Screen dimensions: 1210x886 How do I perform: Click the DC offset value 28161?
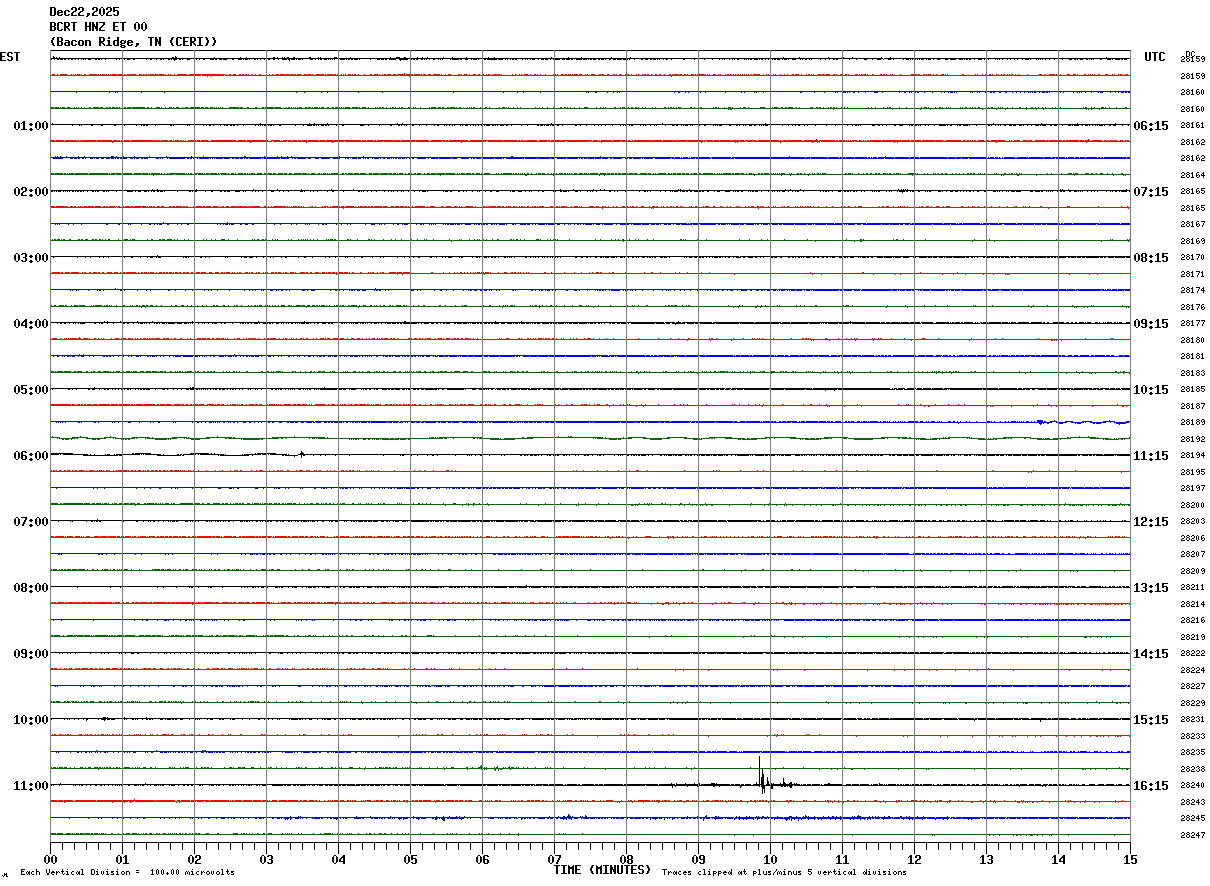tap(1193, 126)
